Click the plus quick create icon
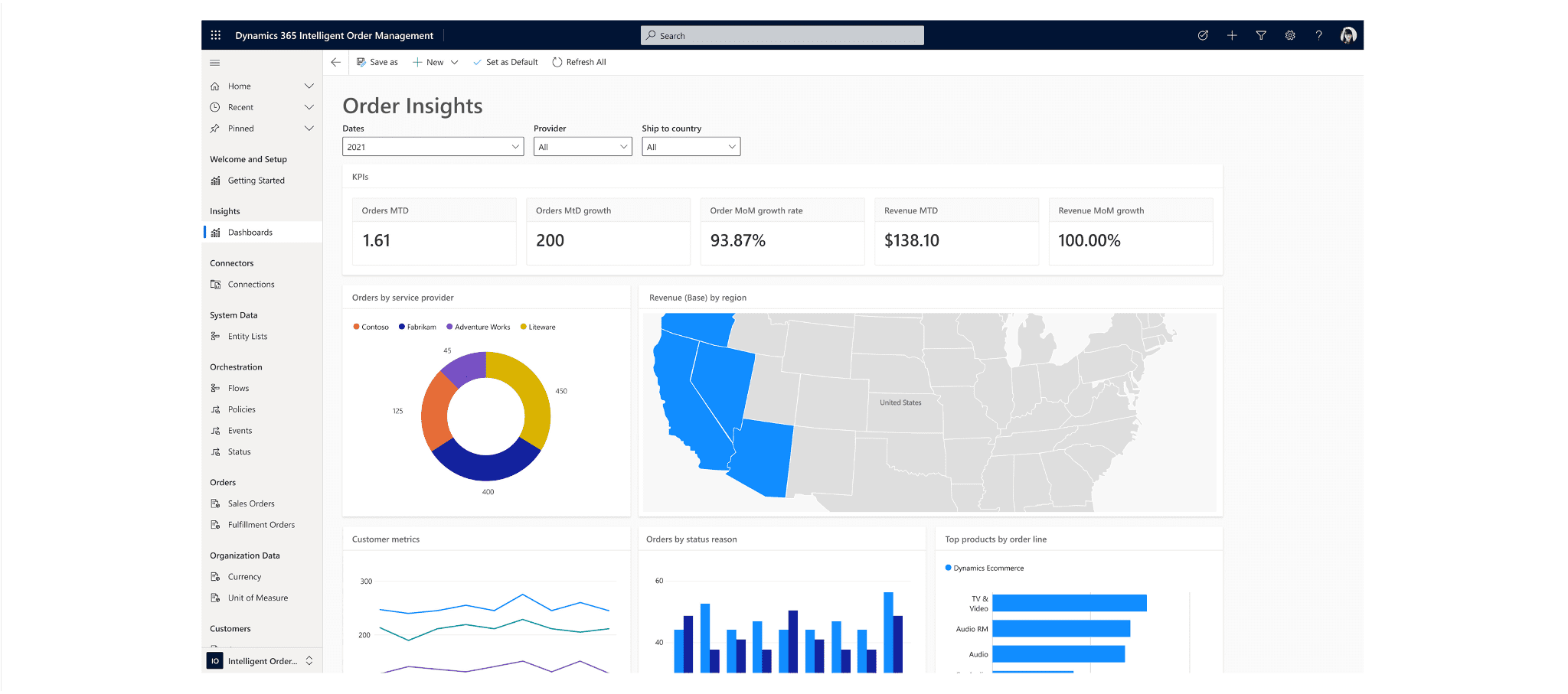 [1232, 35]
